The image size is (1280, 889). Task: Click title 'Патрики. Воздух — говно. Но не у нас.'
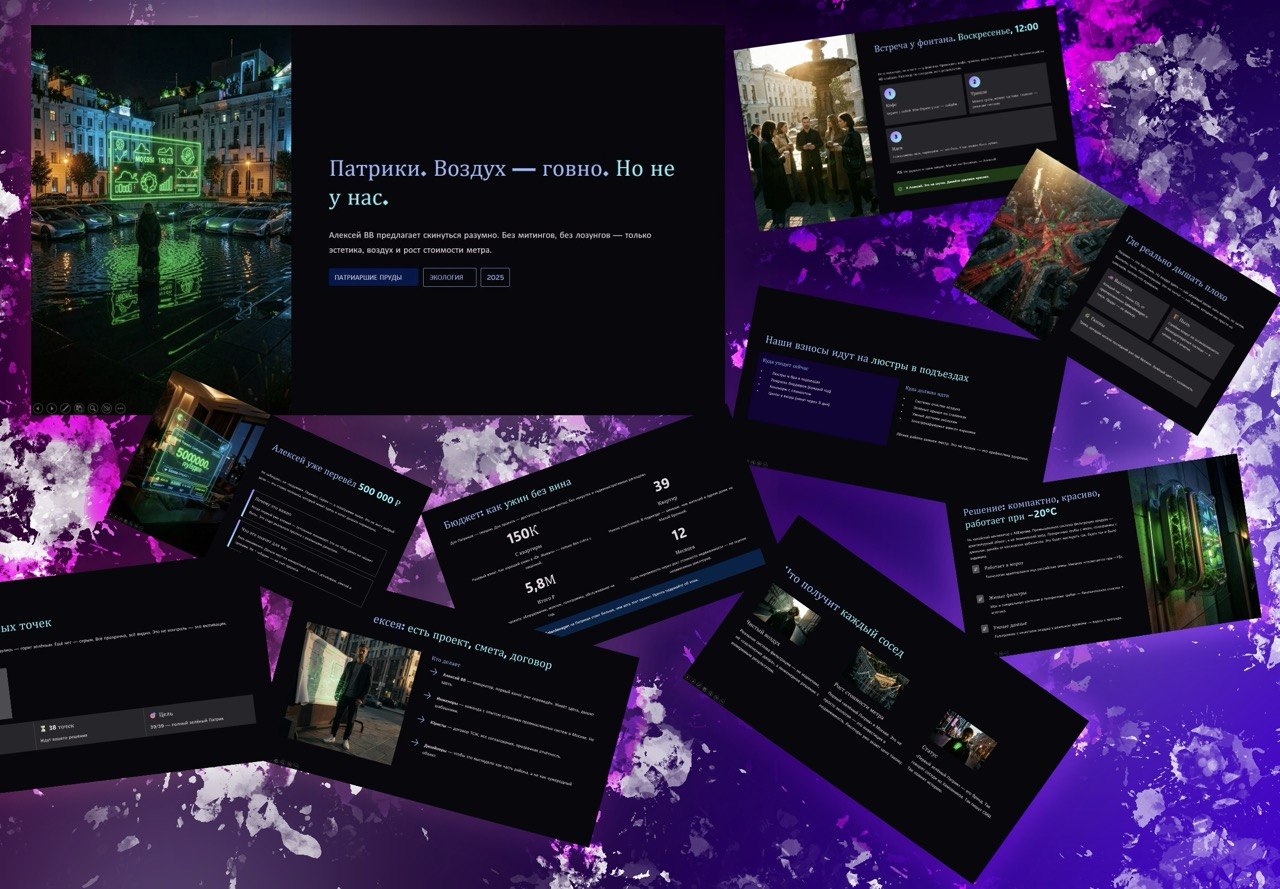[x=501, y=182]
